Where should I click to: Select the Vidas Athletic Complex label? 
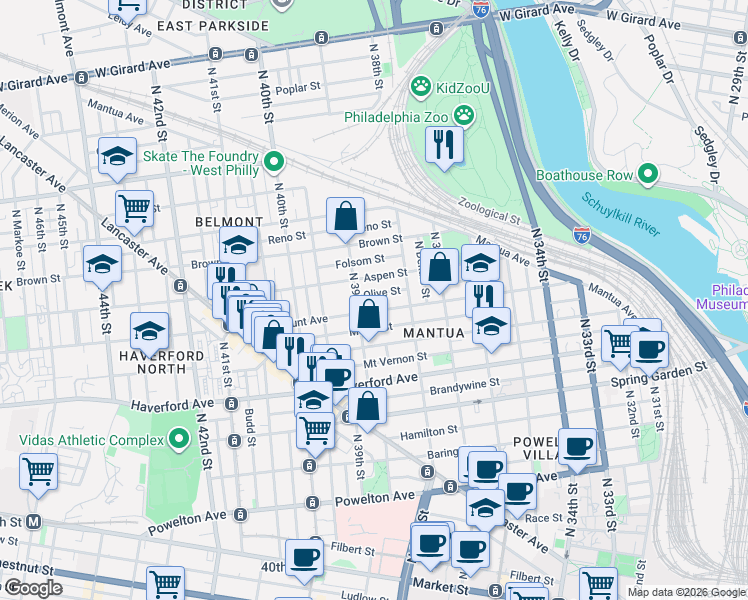[x=92, y=440]
